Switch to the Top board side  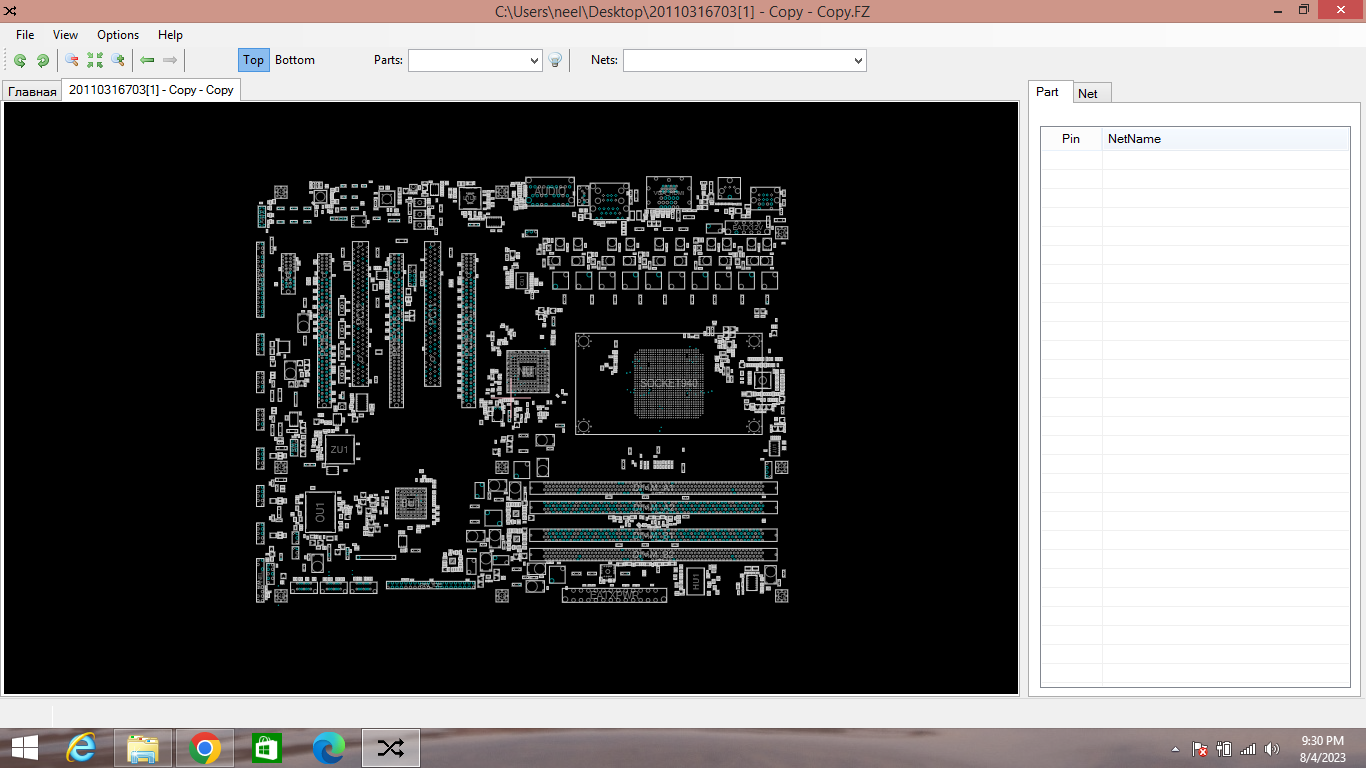coord(254,60)
